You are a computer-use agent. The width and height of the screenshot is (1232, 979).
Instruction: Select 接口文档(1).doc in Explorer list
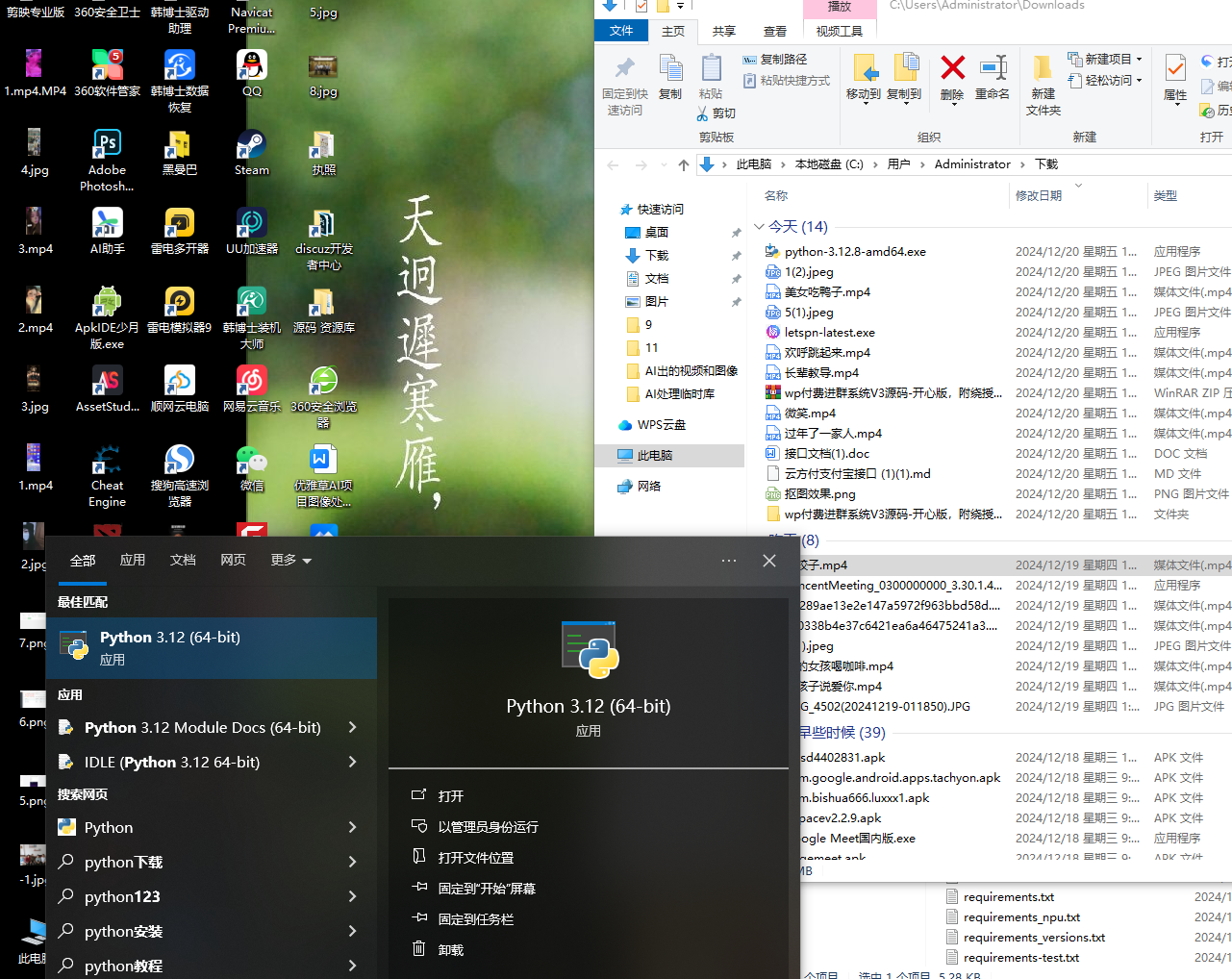tap(826, 454)
